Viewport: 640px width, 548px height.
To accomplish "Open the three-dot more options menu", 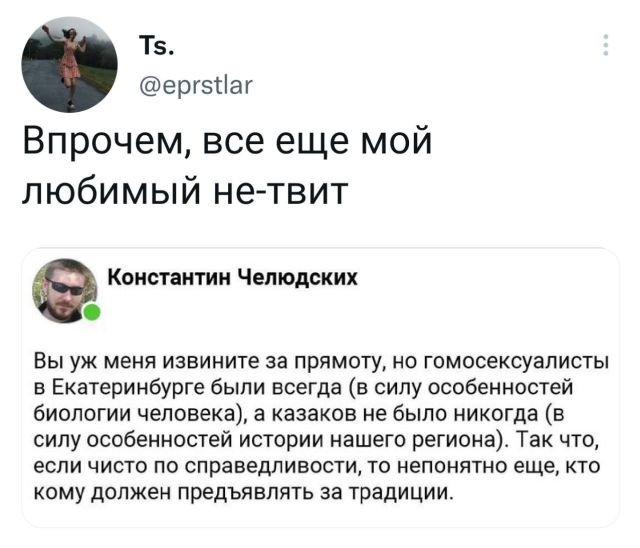I will click(605, 46).
